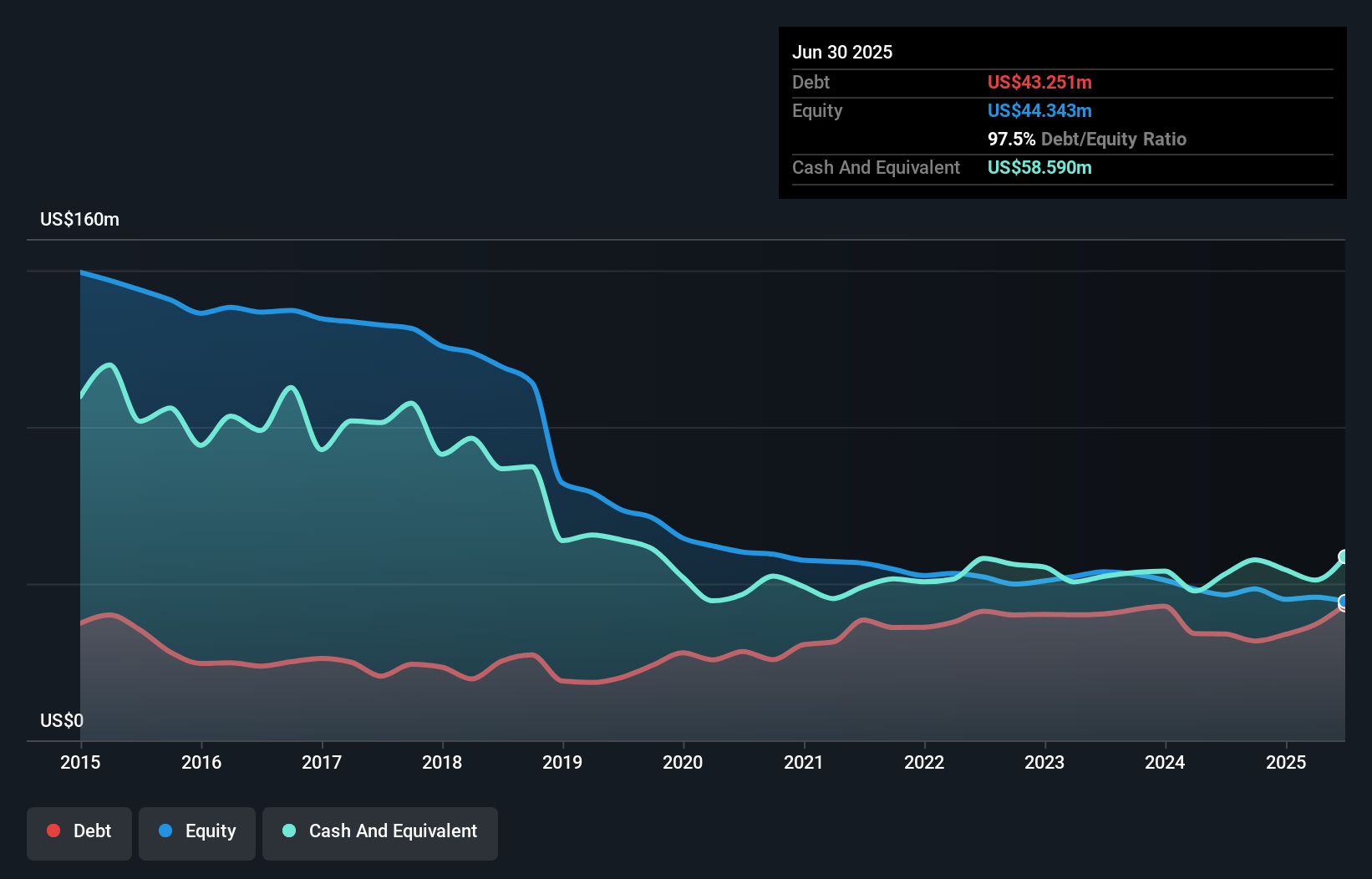Select the blue Equity endpoint marker on chart
The image size is (1372, 879).
click(x=1344, y=602)
